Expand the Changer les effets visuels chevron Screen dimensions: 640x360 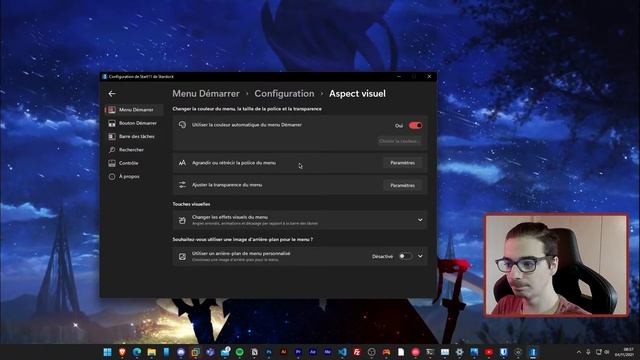[420, 220]
